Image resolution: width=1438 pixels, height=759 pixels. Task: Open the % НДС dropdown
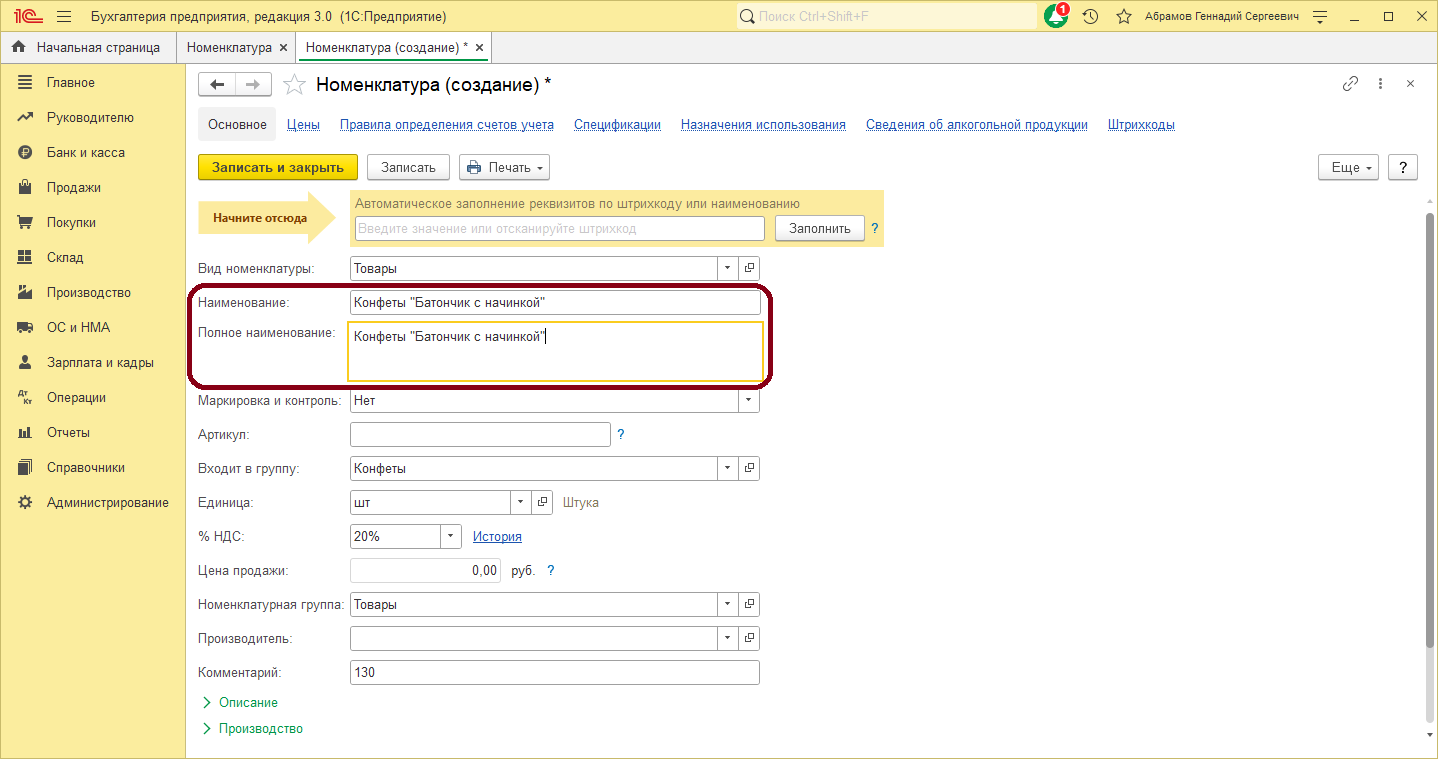[451, 536]
